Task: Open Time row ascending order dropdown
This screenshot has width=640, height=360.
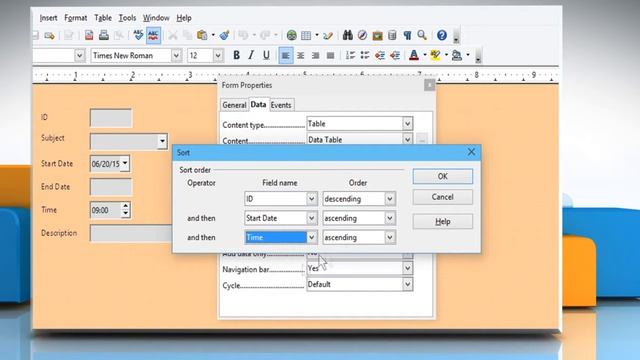Action: [x=390, y=237]
